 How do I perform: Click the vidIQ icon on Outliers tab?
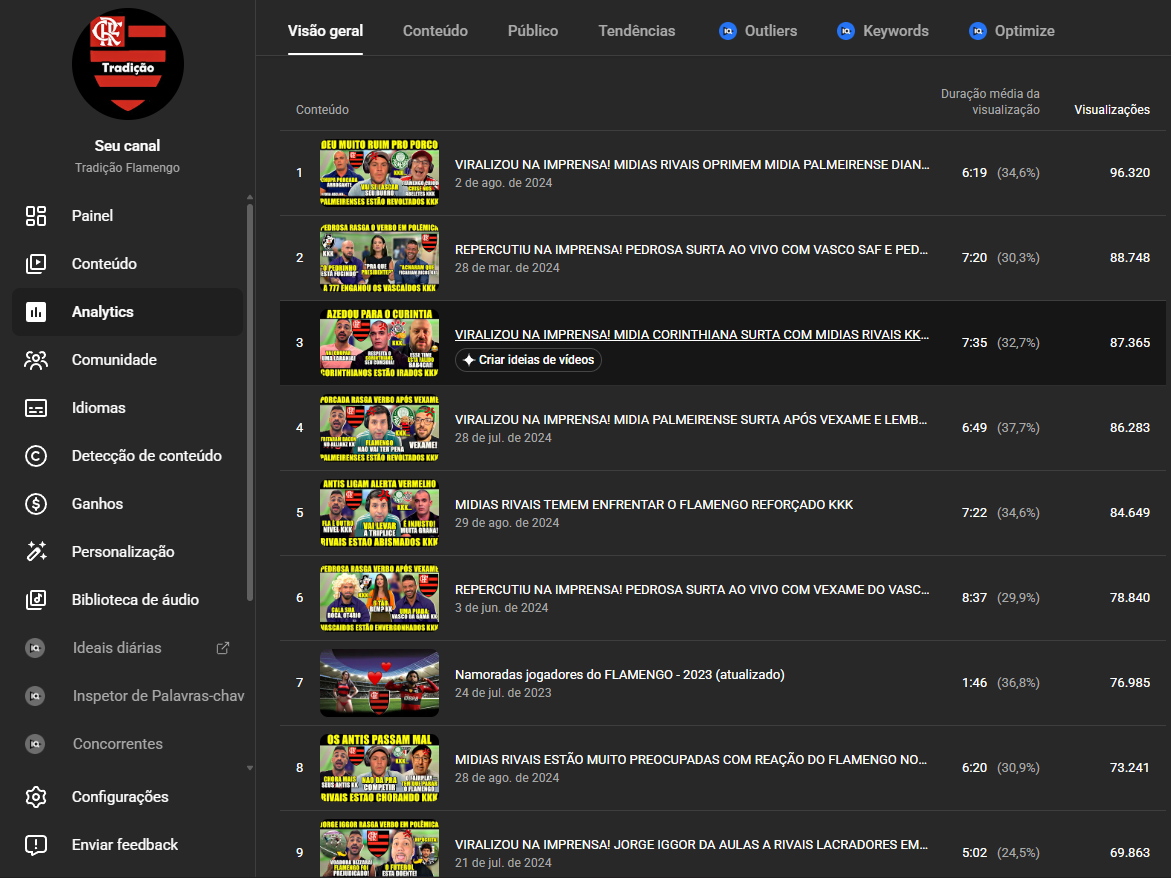[x=727, y=31]
